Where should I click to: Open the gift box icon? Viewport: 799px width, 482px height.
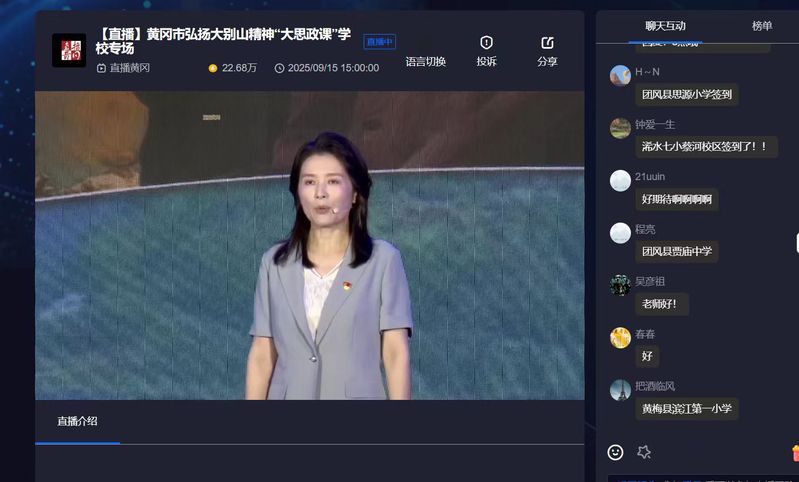(794, 452)
